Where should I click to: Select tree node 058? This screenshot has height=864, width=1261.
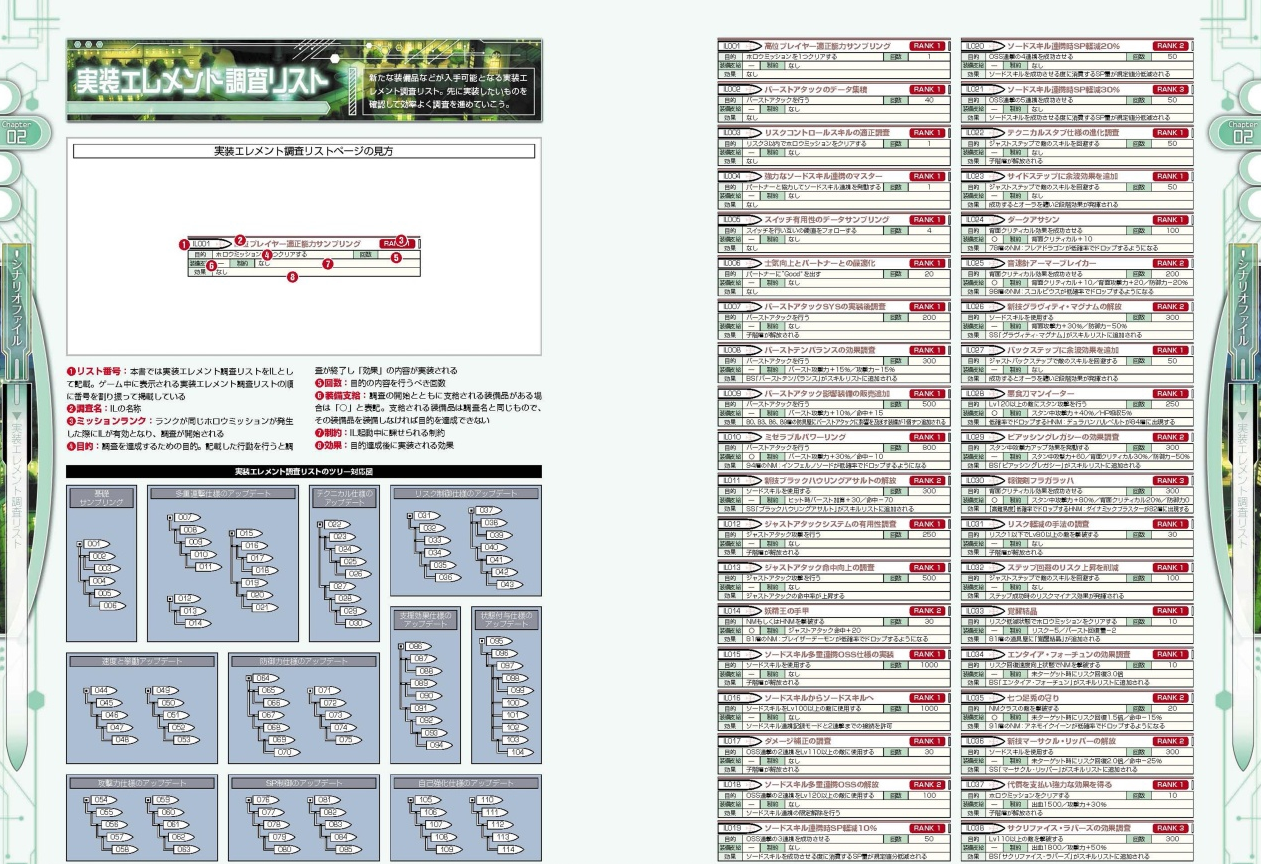click(123, 849)
